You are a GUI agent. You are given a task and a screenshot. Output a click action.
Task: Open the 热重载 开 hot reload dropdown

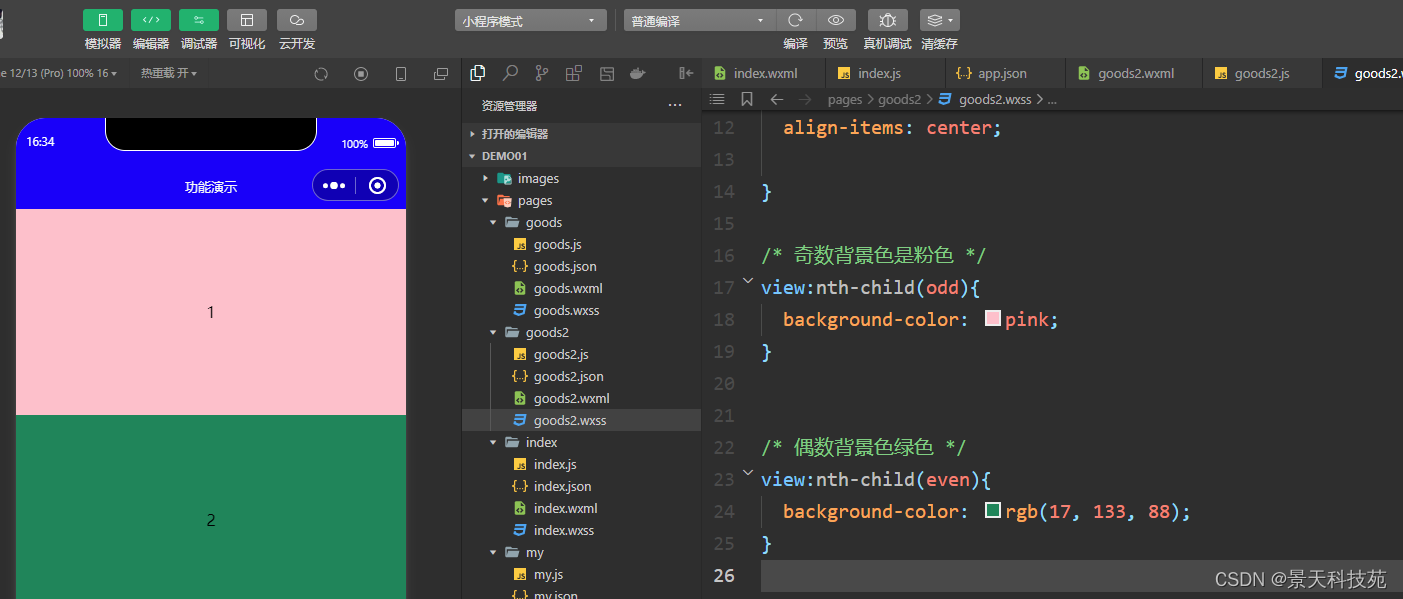click(x=169, y=74)
